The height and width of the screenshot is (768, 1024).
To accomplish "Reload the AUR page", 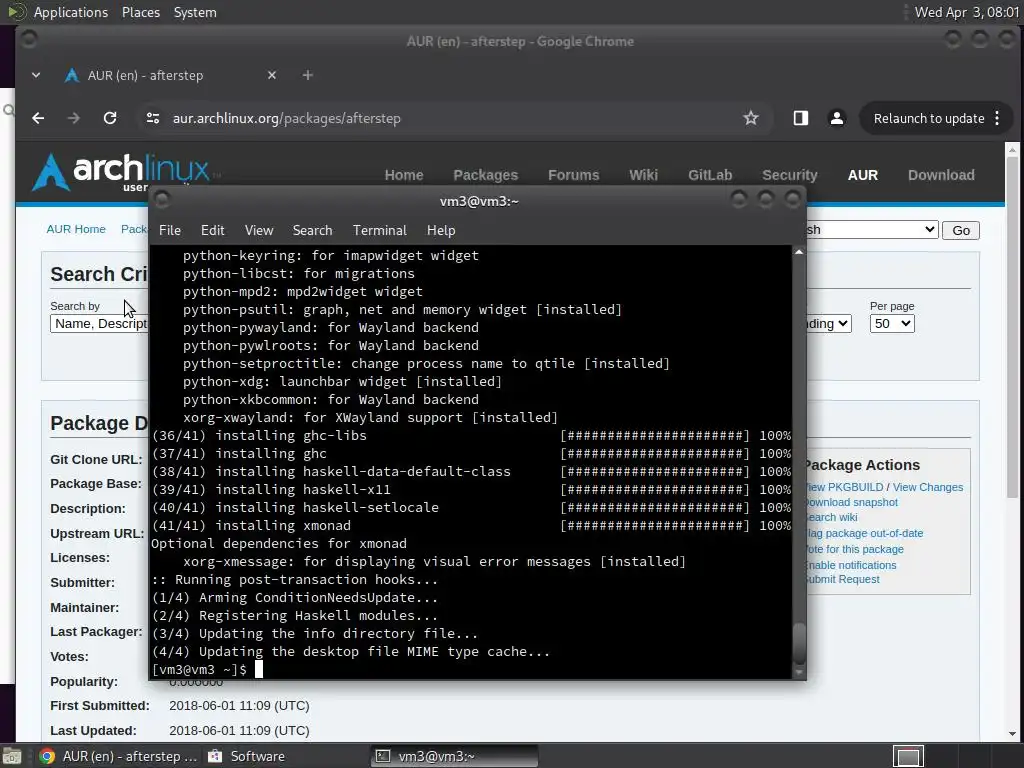I will 110,118.
